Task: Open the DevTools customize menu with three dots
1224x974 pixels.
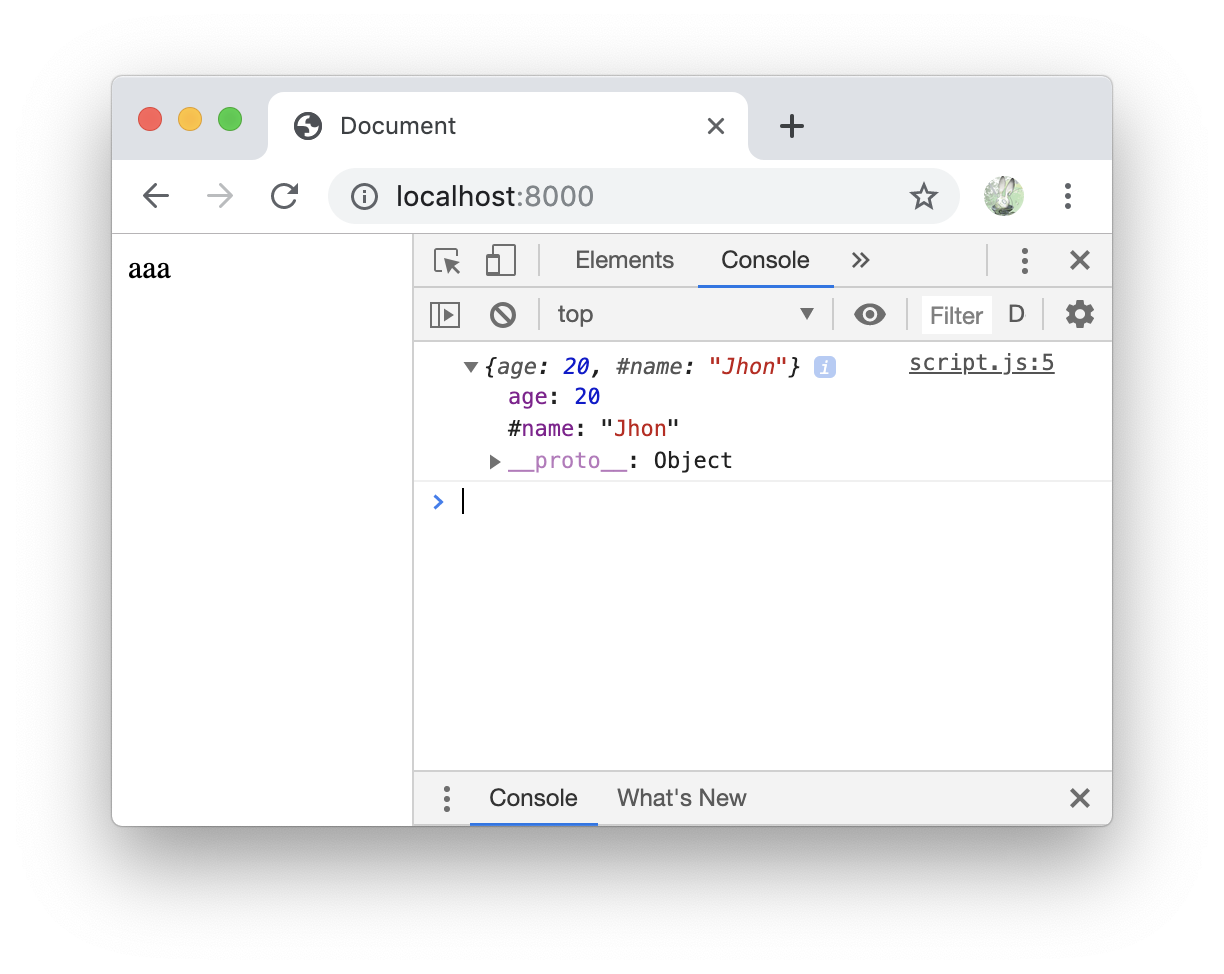Action: (x=1024, y=260)
